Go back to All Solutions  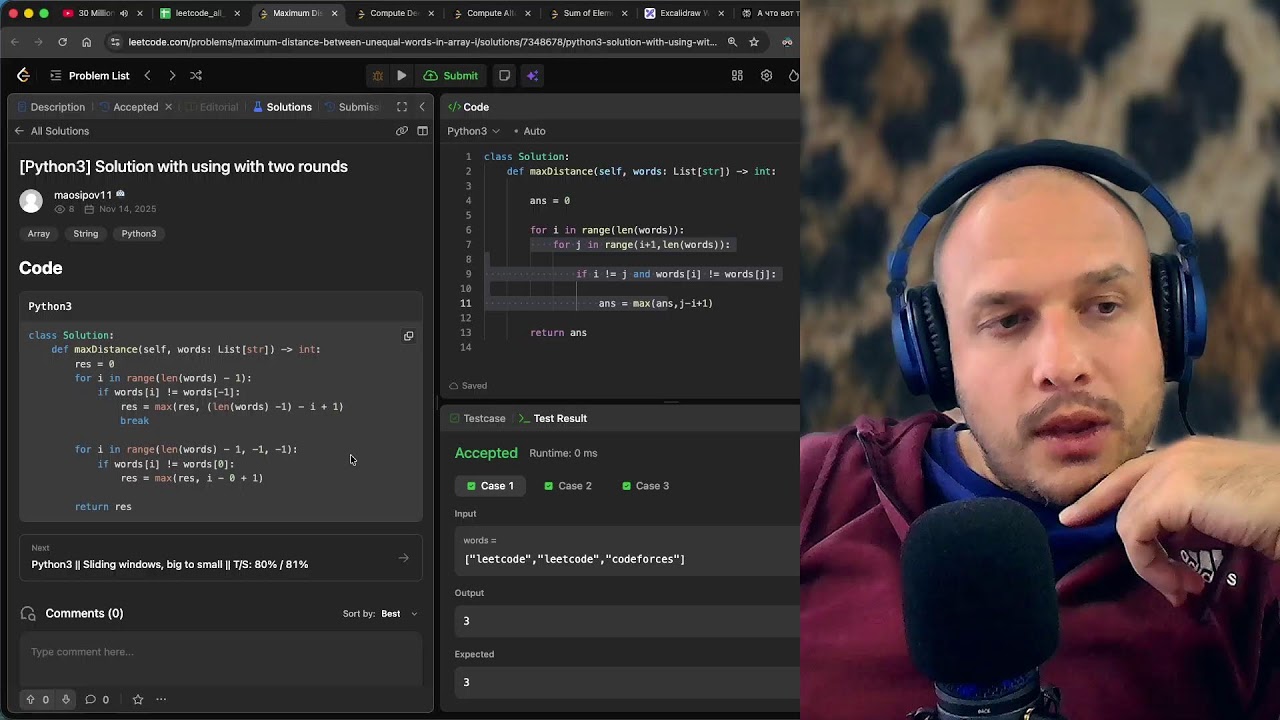click(x=52, y=131)
